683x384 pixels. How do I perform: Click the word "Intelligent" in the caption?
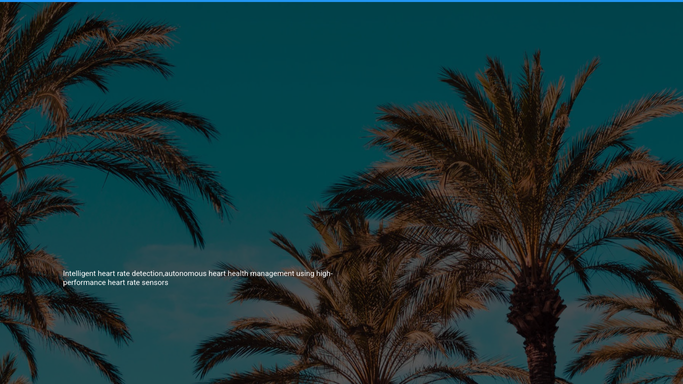pyautogui.click(x=79, y=274)
